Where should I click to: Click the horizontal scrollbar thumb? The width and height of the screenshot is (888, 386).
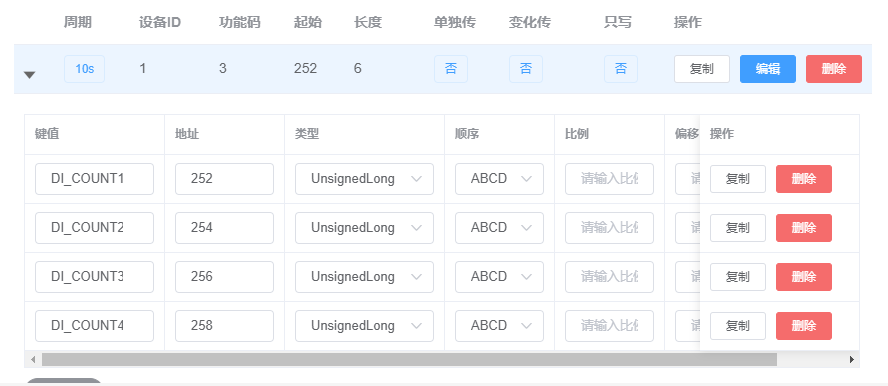click(x=409, y=359)
